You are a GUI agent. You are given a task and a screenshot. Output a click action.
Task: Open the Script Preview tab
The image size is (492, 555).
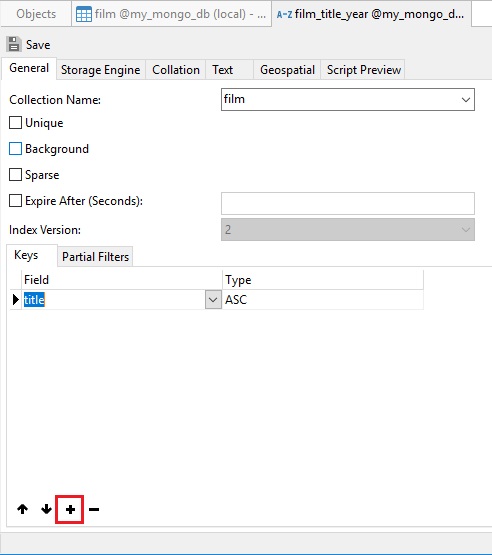point(364,70)
